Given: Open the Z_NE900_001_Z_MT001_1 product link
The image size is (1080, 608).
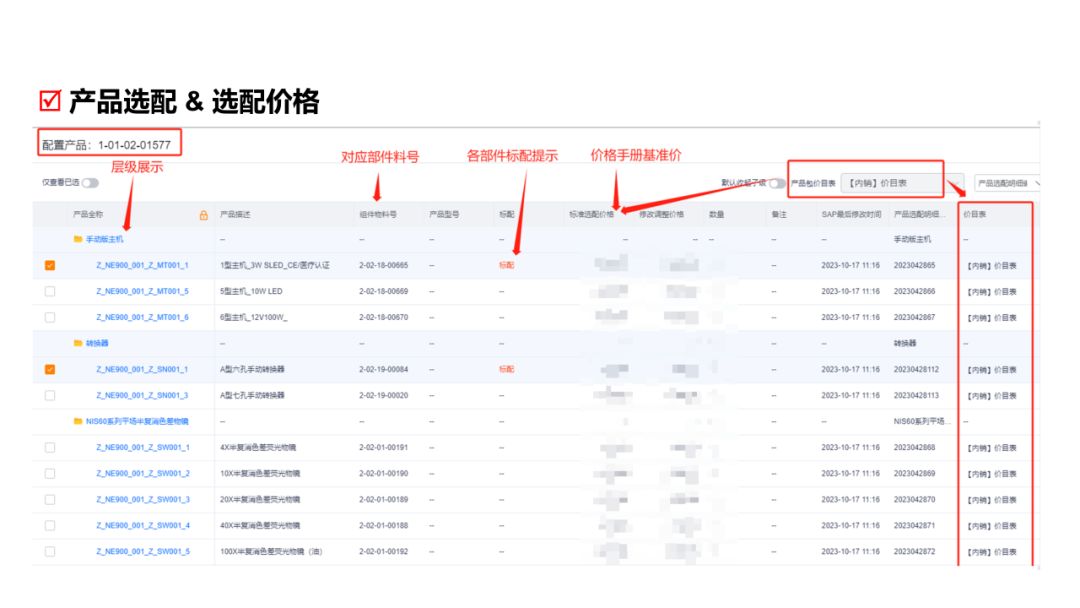Looking at the screenshot, I should click(x=142, y=265).
